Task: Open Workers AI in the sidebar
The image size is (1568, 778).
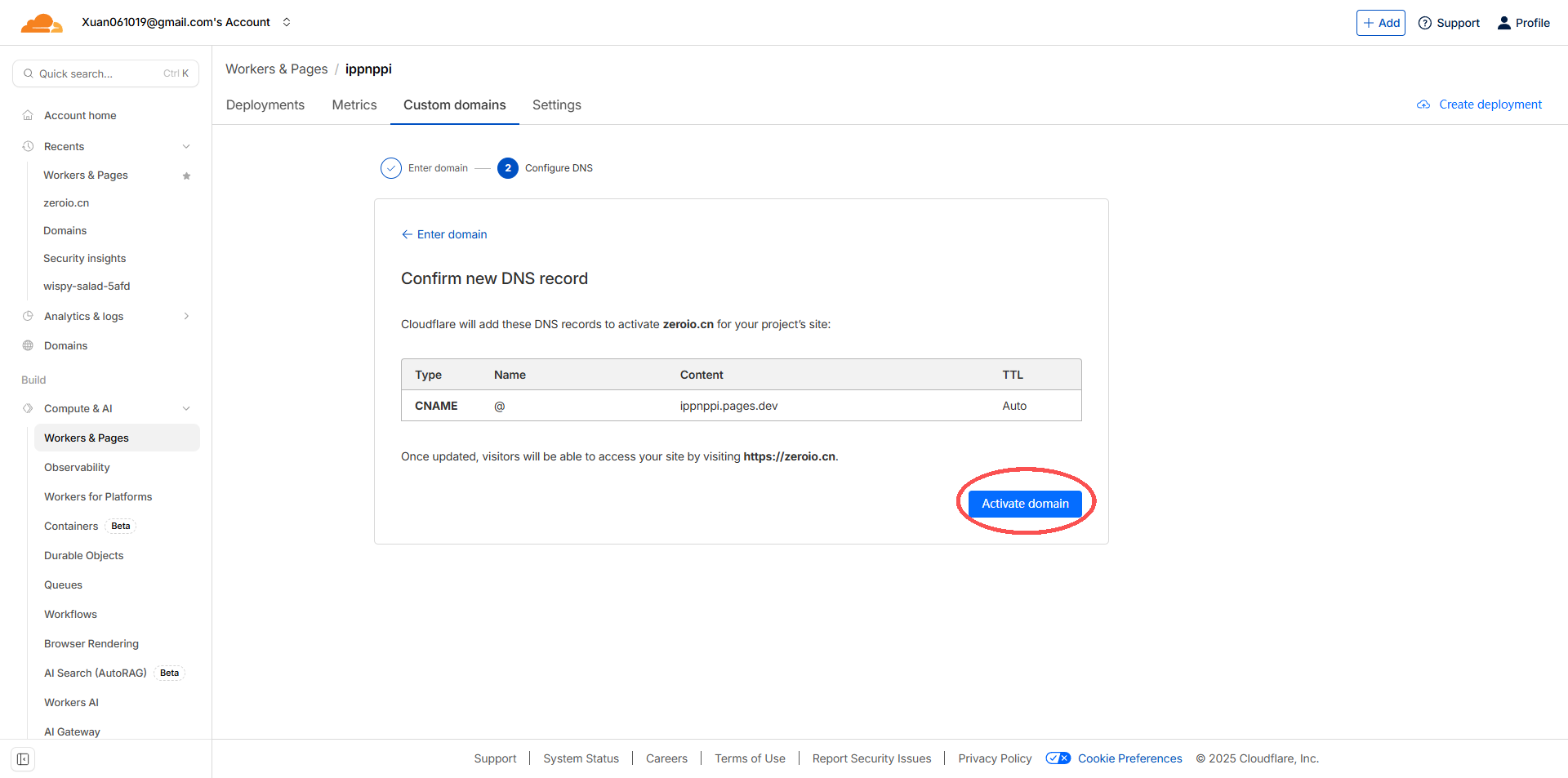Action: 72,702
